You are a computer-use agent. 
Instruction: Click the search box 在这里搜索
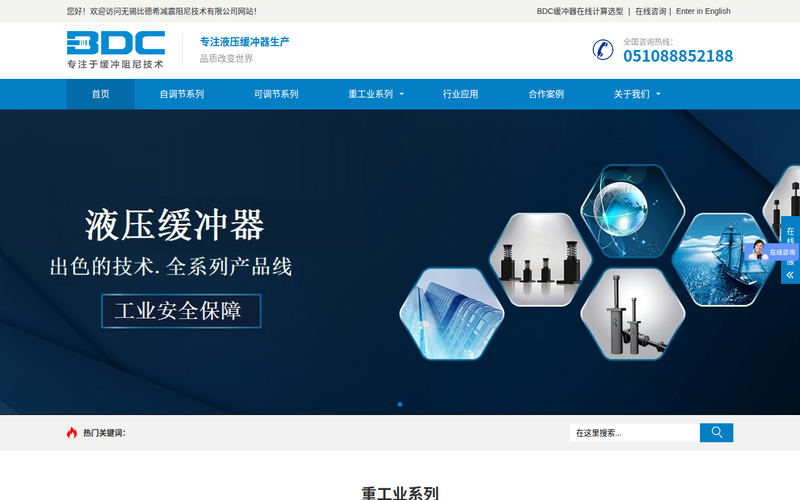pos(635,433)
